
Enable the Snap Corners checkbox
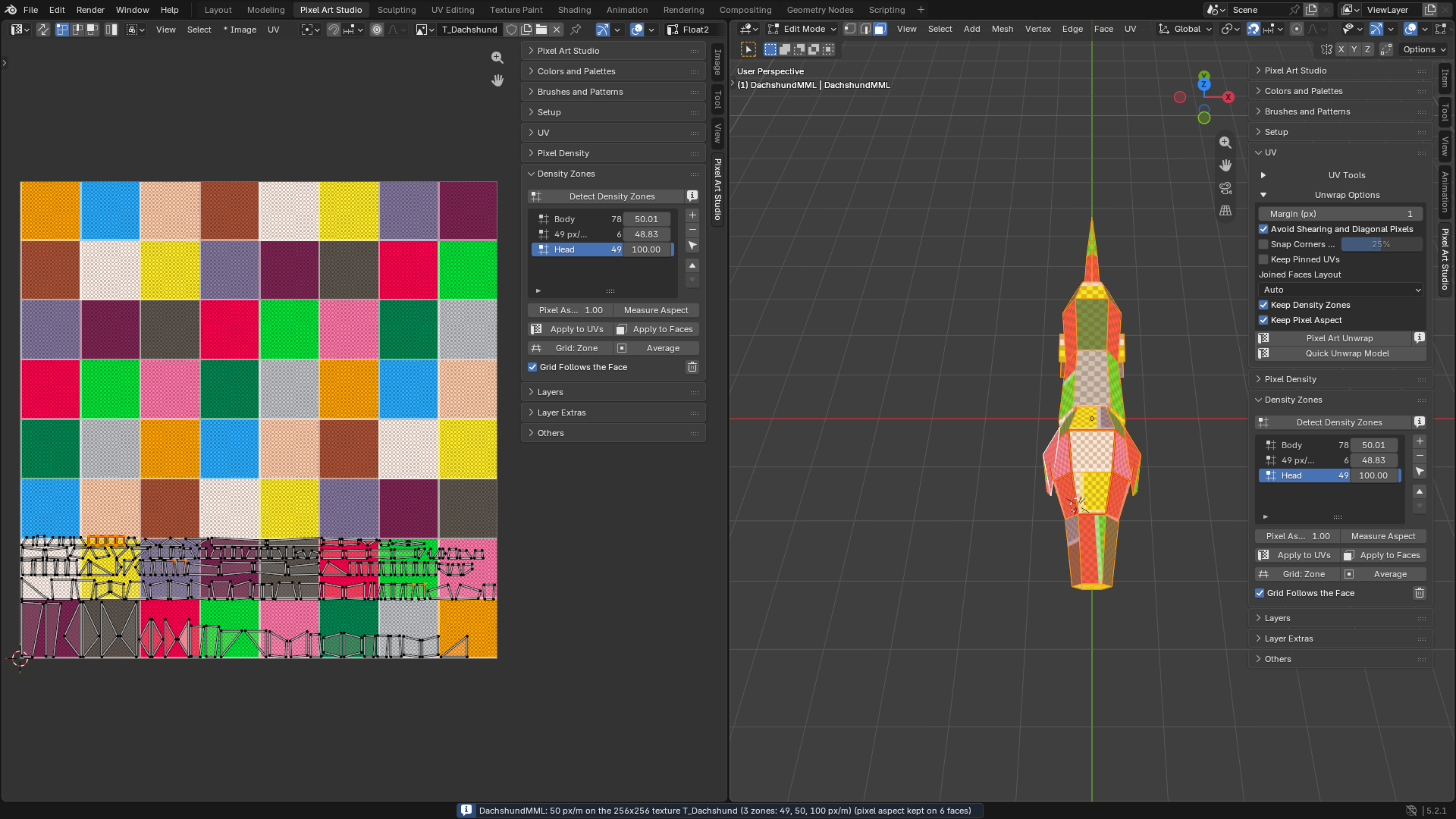(1263, 244)
